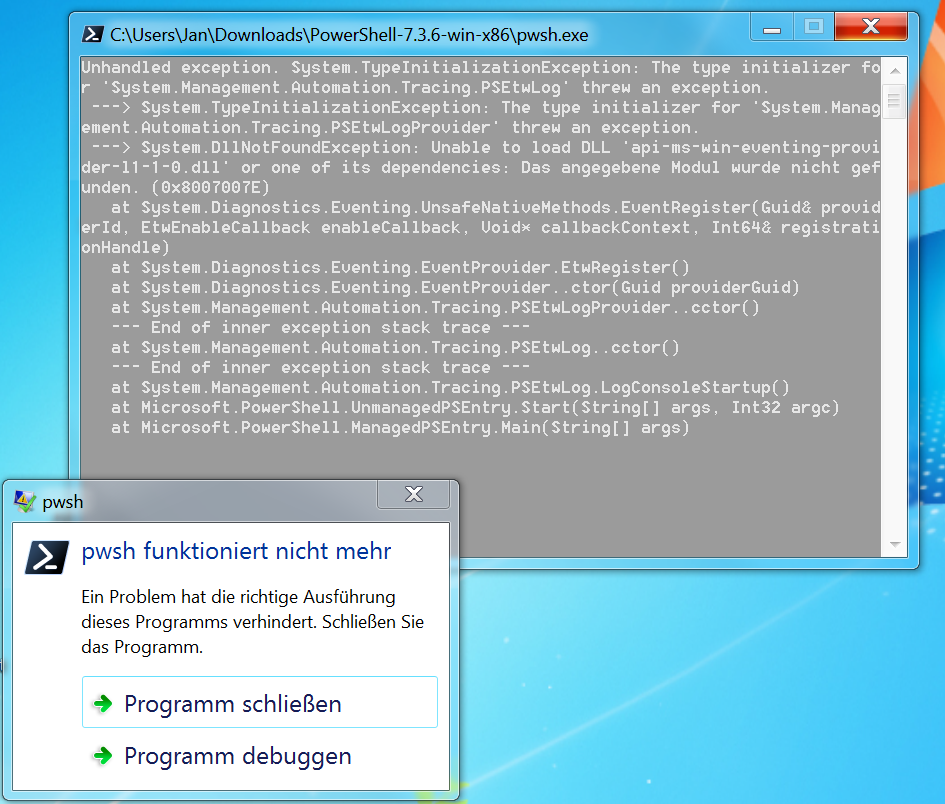Maximize the pwsh.exe console window
Screen dimensions: 945x804
coord(812,26)
